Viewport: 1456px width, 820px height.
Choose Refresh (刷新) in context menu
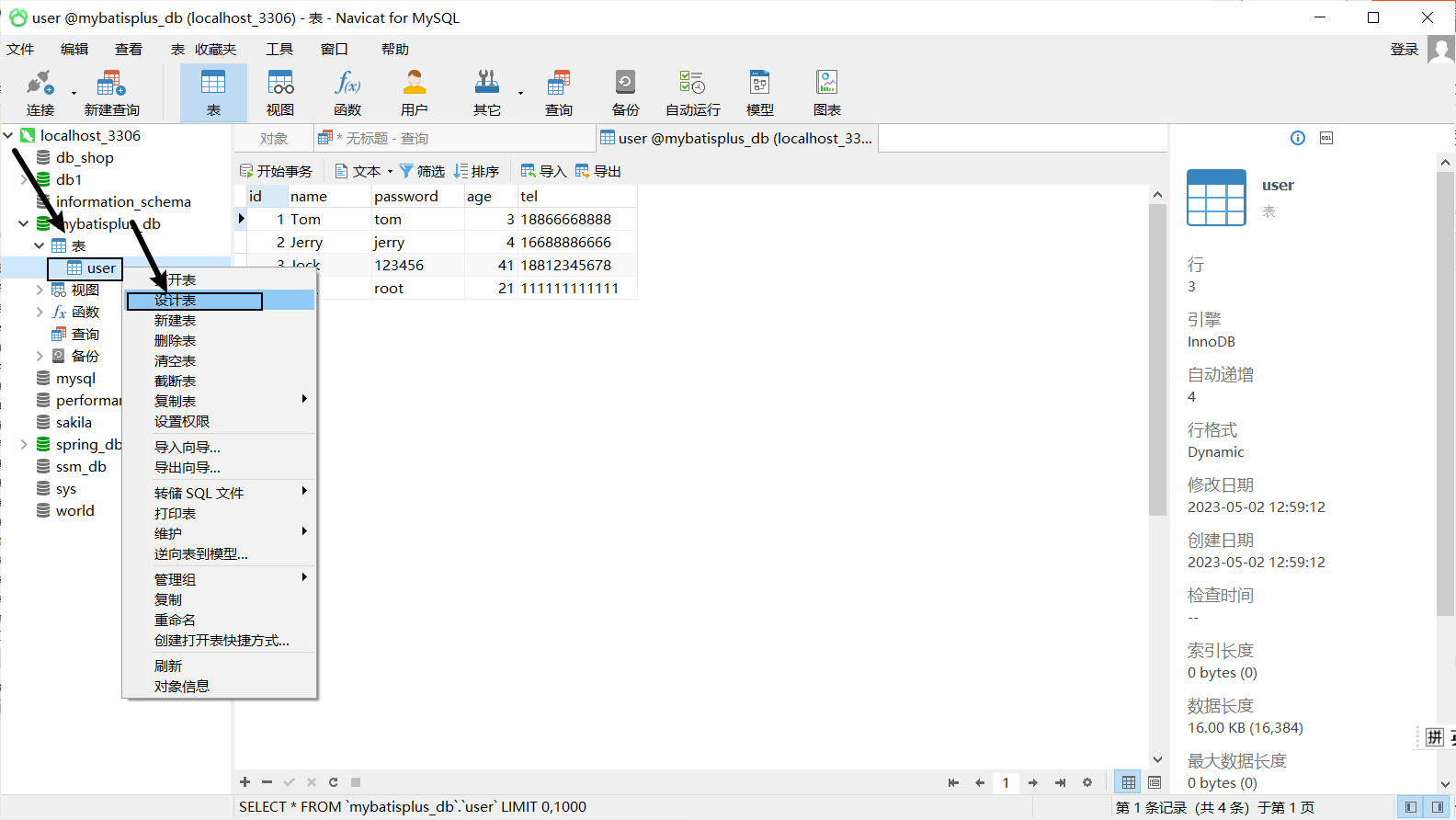221,666
